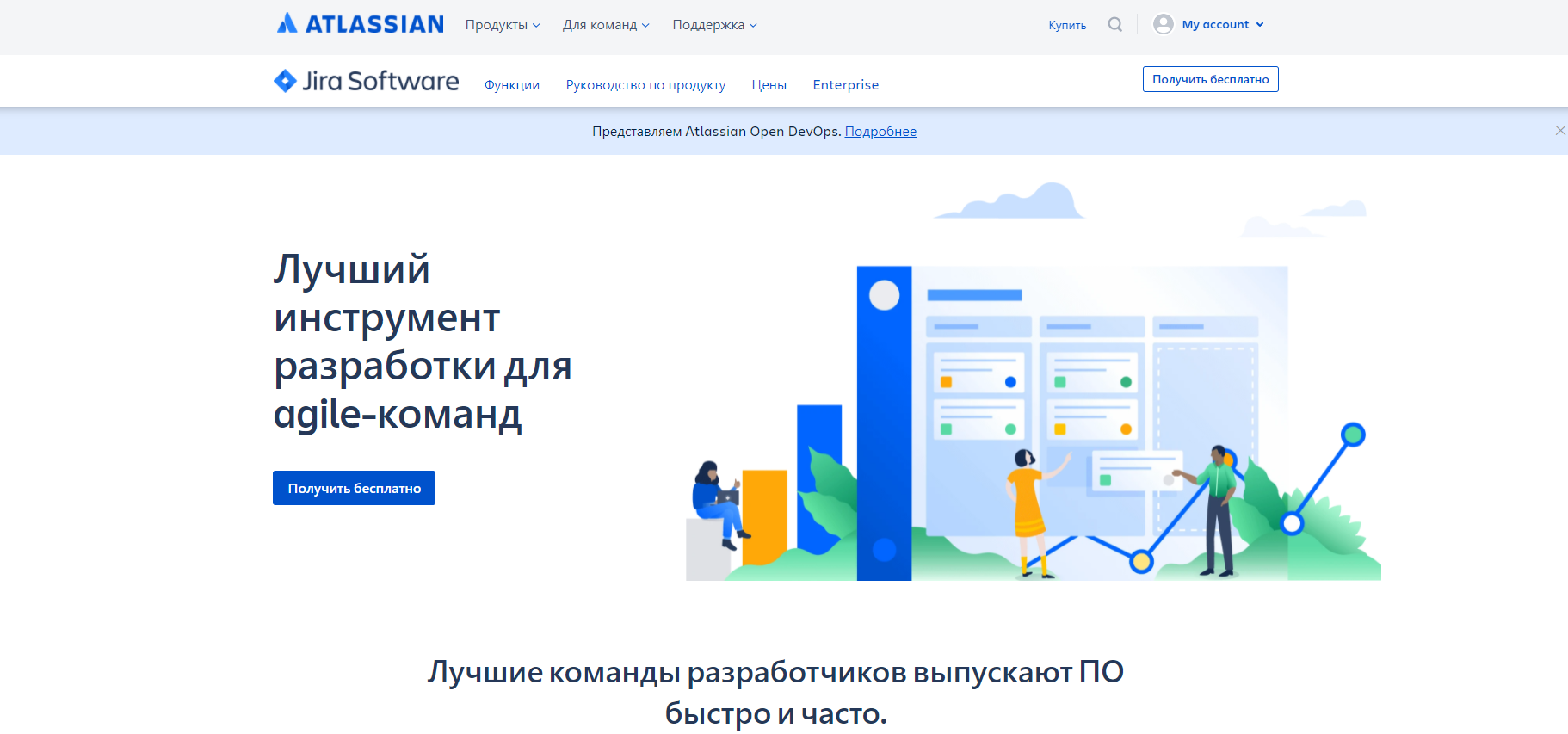Click the Jira Software product name text

click(380, 81)
